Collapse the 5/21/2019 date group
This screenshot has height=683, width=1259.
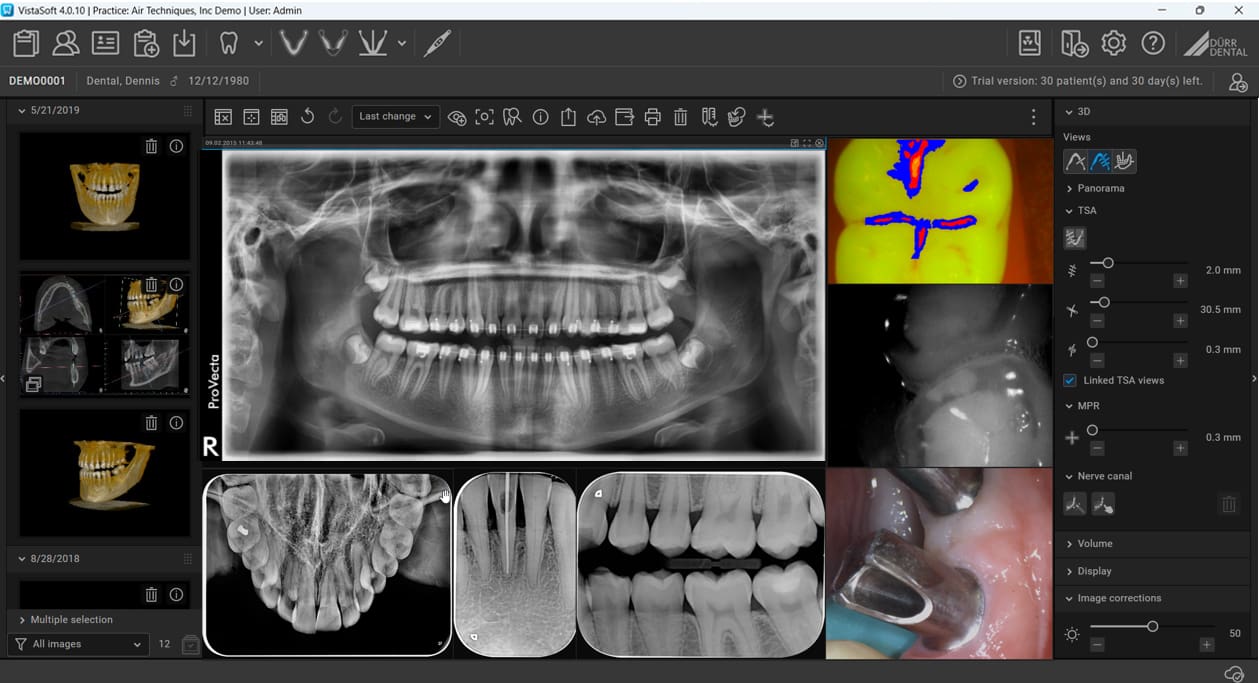point(22,111)
